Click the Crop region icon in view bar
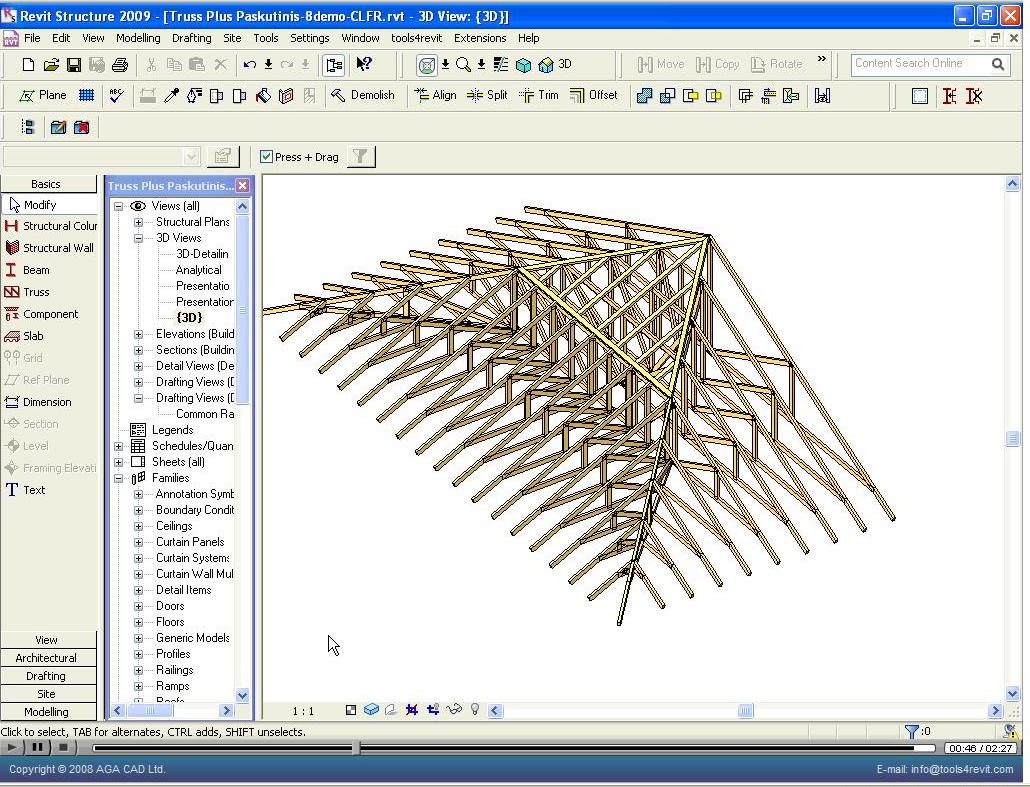Screen dimensions: 1030x787 412,709
